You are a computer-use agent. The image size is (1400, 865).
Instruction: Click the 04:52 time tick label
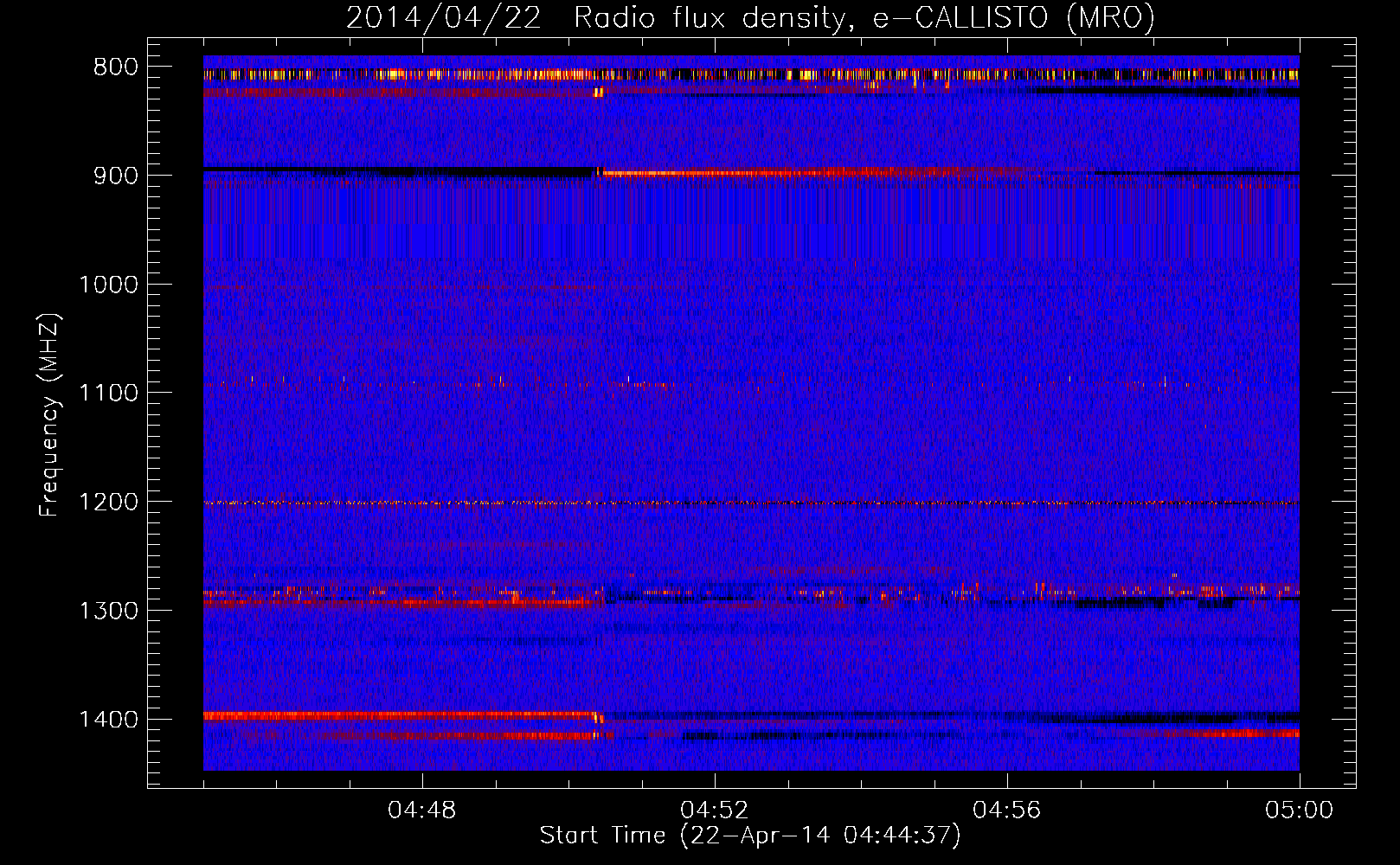[x=715, y=811]
